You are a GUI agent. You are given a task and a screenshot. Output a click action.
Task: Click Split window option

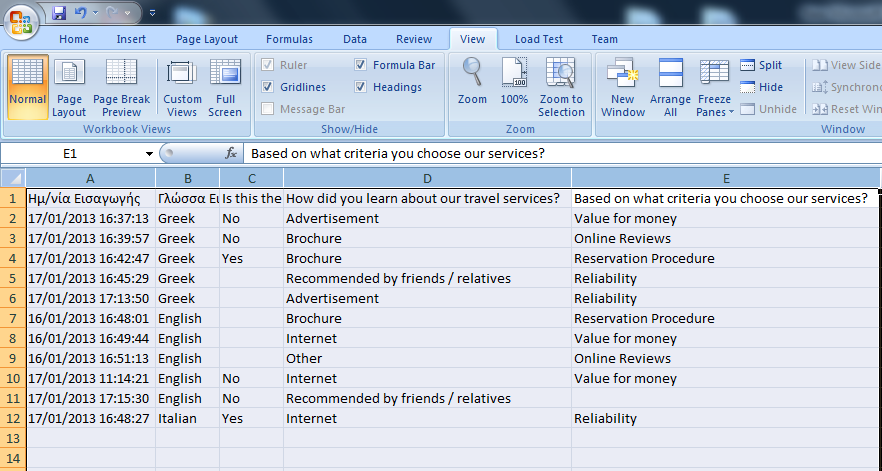pos(762,65)
